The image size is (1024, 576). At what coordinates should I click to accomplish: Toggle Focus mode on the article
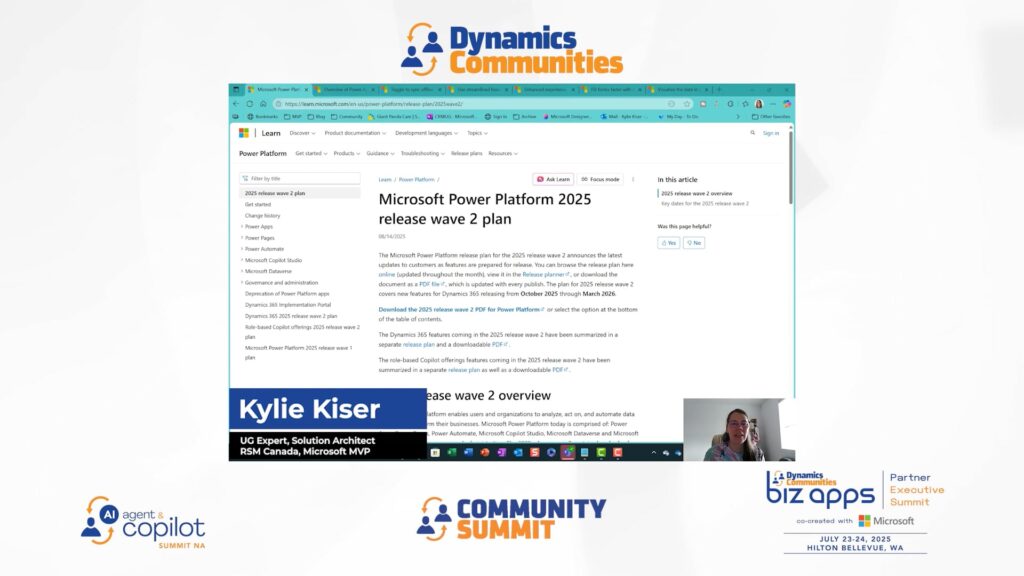tap(600, 179)
